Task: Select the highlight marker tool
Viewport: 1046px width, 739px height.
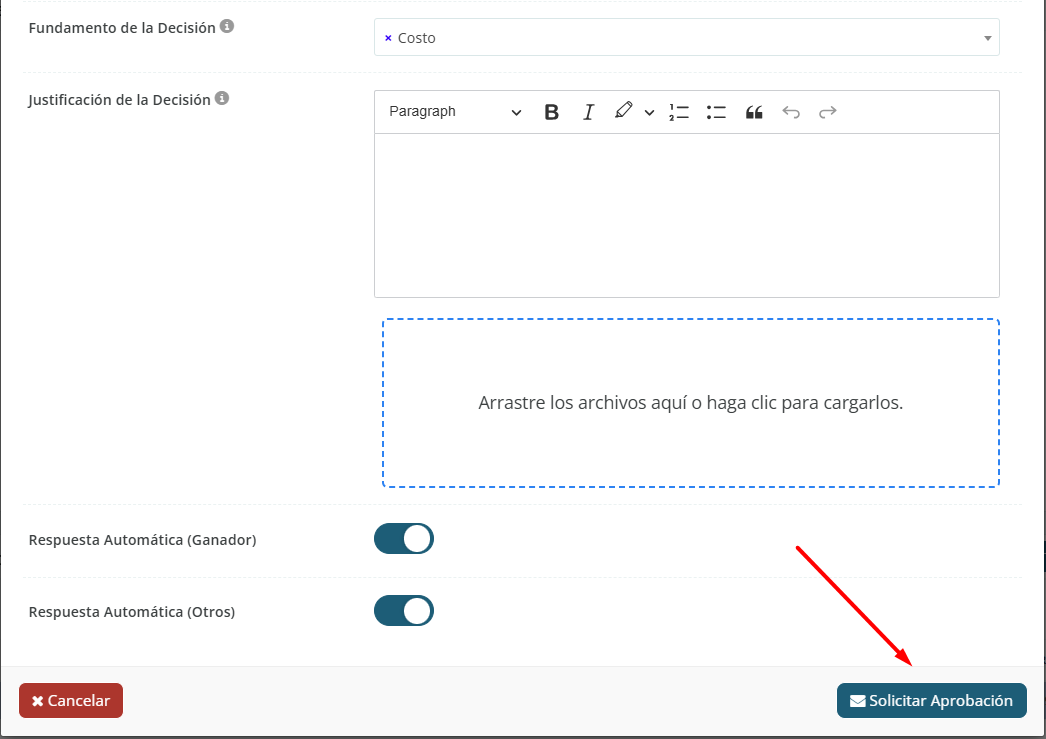Action: [x=624, y=111]
